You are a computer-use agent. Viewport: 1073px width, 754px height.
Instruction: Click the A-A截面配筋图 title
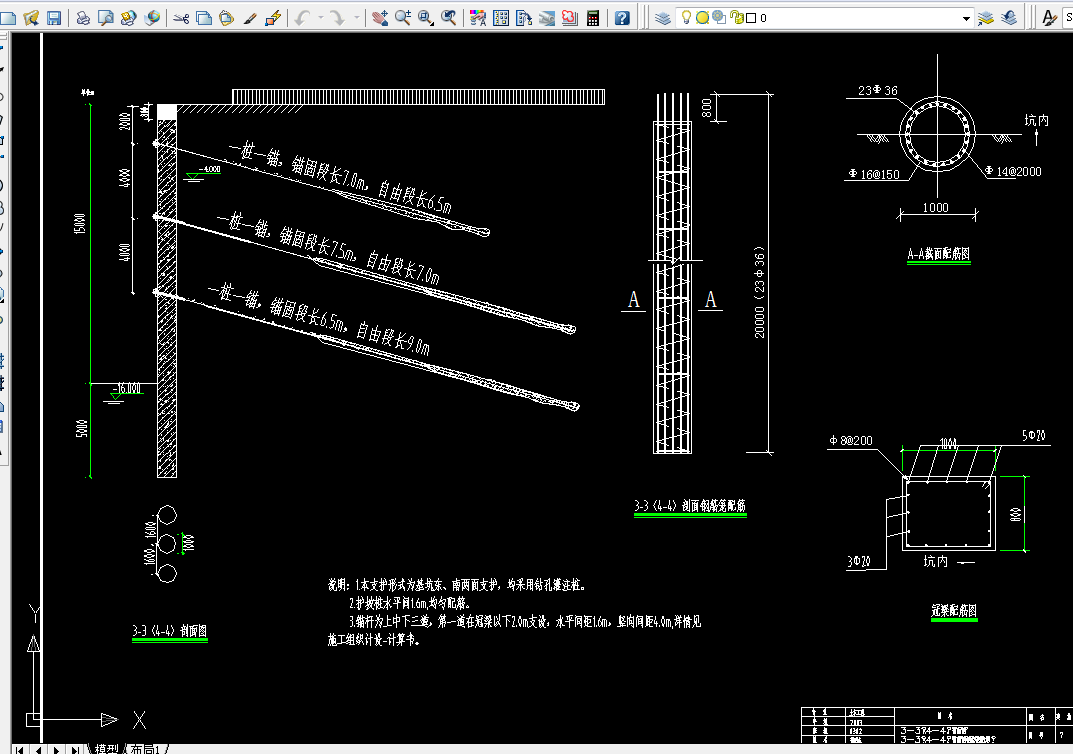click(938, 254)
